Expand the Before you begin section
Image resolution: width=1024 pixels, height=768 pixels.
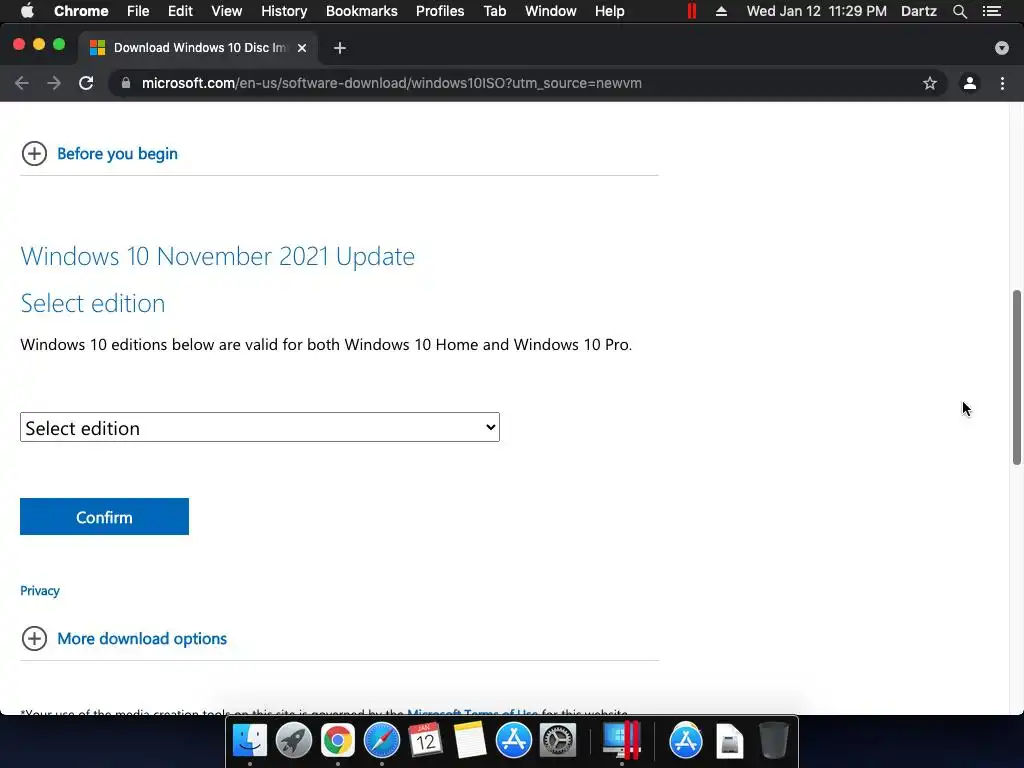tap(34, 153)
